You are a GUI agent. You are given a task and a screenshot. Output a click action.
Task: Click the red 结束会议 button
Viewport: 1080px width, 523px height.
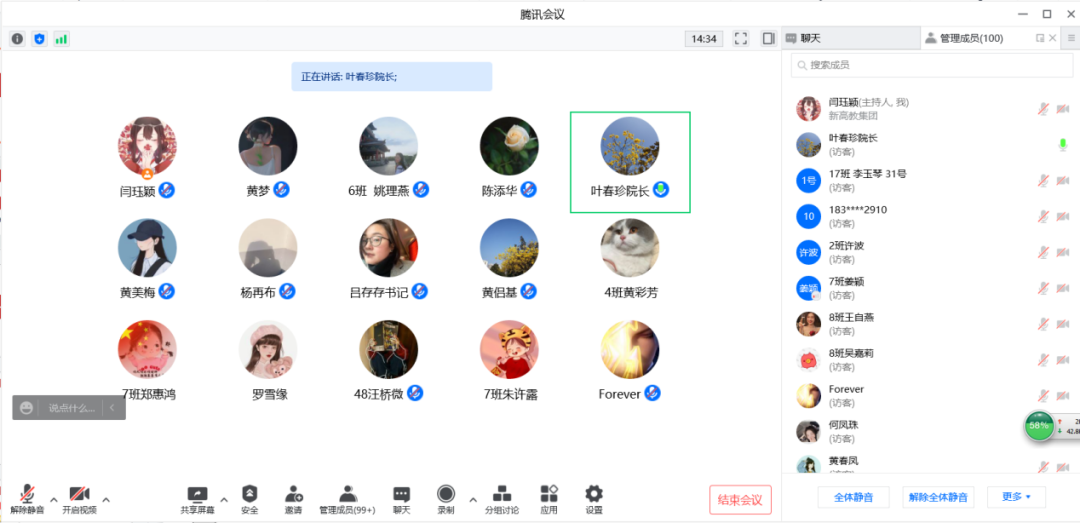pyautogui.click(x=740, y=499)
